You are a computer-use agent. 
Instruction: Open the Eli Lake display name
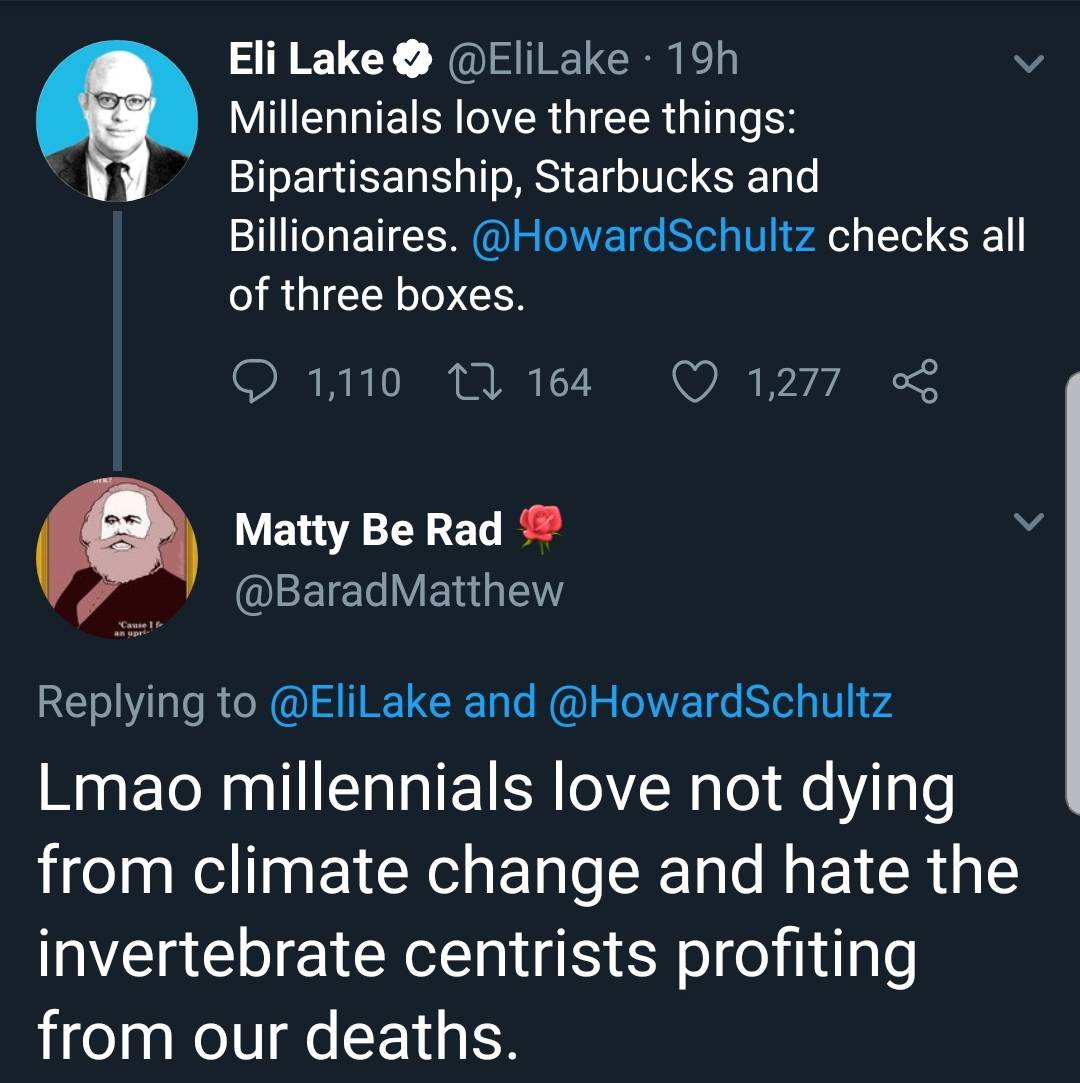click(x=305, y=60)
